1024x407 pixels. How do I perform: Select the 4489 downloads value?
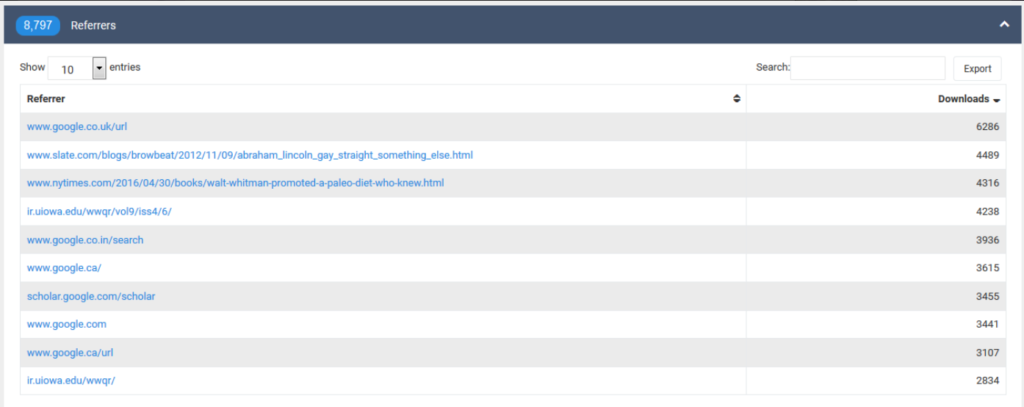pos(987,155)
